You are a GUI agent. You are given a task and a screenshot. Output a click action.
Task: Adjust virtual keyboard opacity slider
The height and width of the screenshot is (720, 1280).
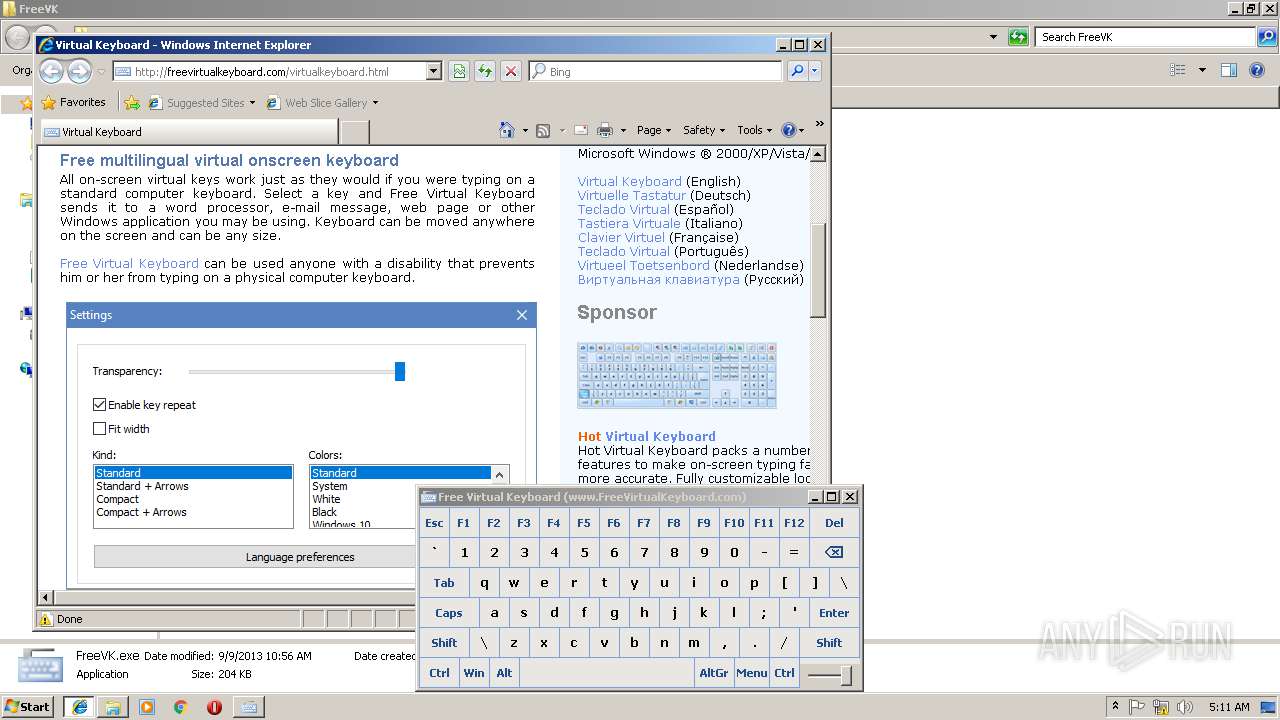pyautogui.click(x=846, y=675)
